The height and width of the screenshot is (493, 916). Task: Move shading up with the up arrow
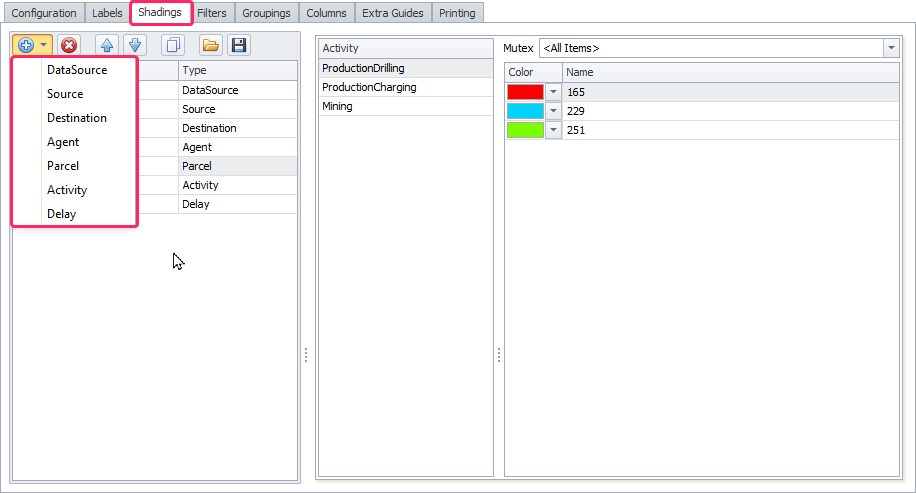tap(106, 45)
